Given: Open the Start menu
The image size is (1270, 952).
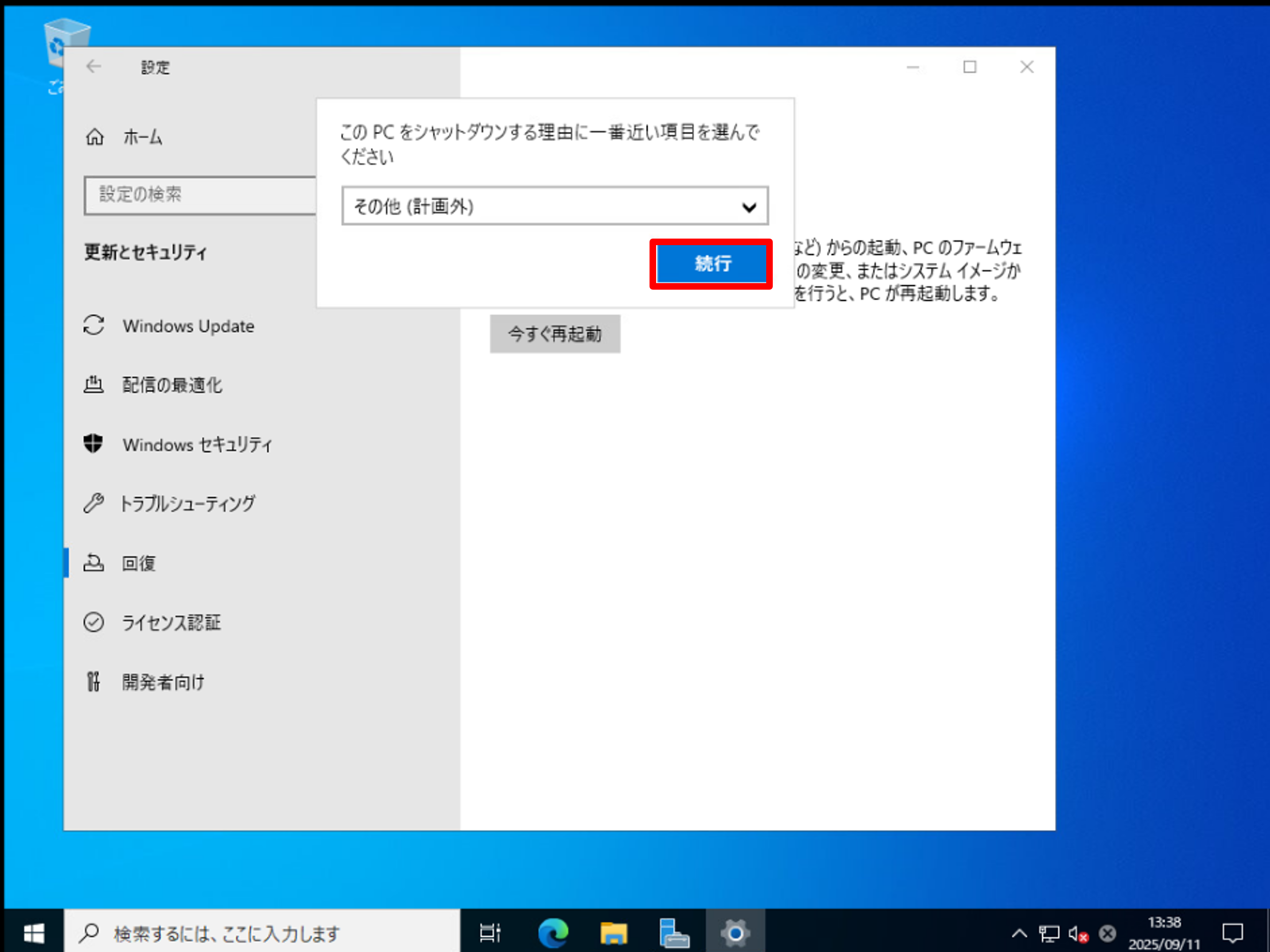Looking at the screenshot, I should [x=34, y=932].
